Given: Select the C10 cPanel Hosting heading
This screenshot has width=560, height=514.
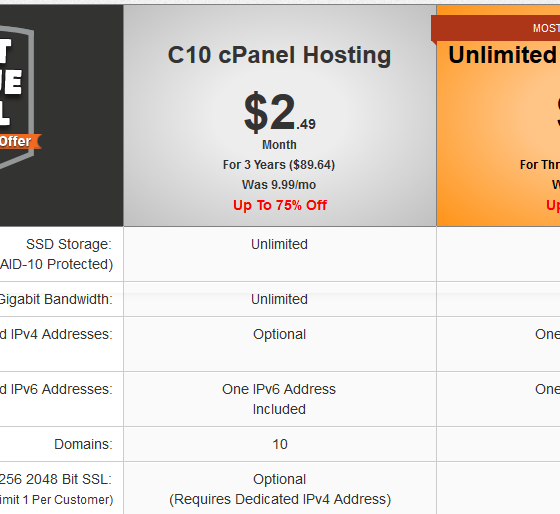Looking at the screenshot, I should [x=279, y=55].
